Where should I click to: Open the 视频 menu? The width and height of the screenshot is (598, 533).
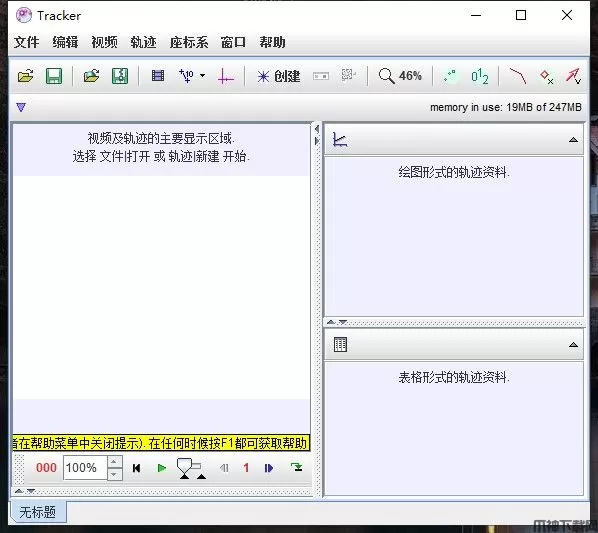104,42
